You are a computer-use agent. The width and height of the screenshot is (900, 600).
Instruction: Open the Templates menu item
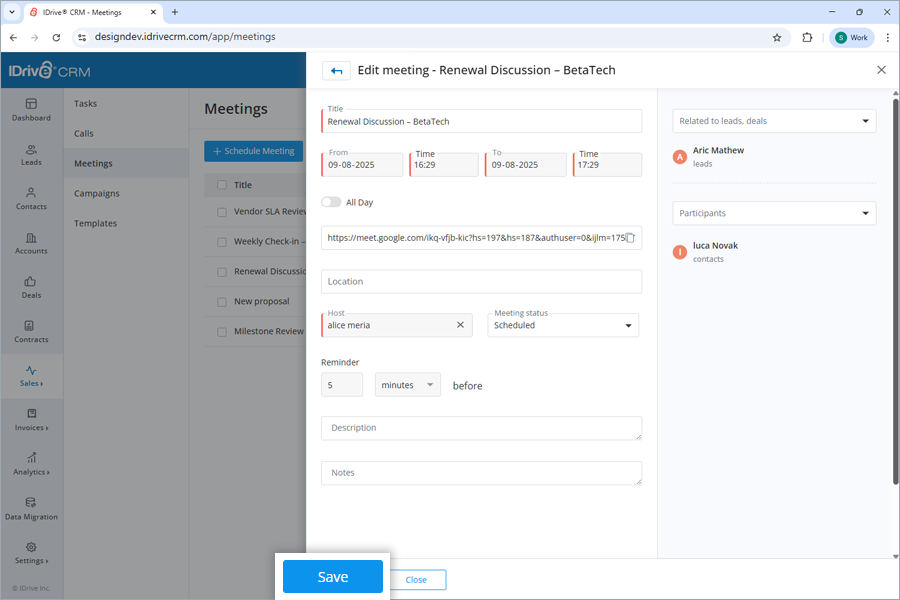pos(96,223)
